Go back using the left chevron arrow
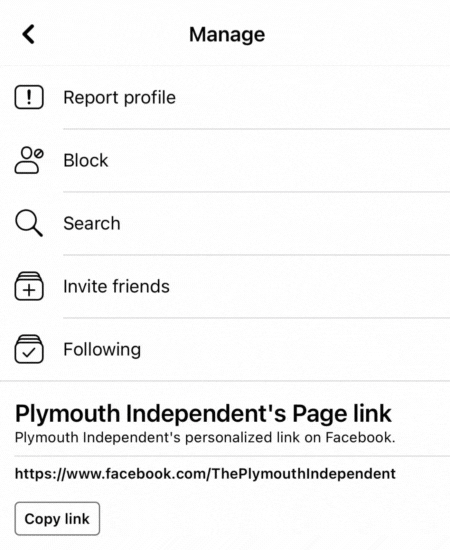Viewport: 450px width, 550px height. click(29, 34)
